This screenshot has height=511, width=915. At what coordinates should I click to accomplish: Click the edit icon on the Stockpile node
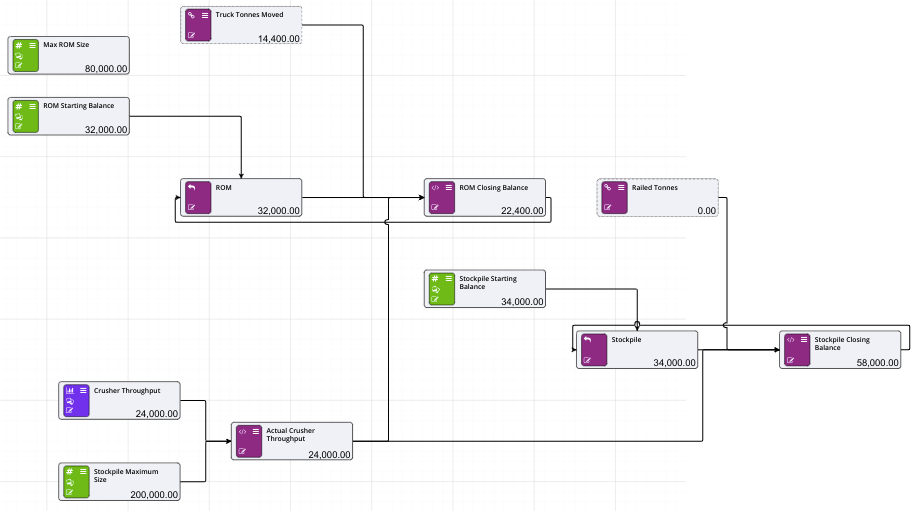[587, 360]
